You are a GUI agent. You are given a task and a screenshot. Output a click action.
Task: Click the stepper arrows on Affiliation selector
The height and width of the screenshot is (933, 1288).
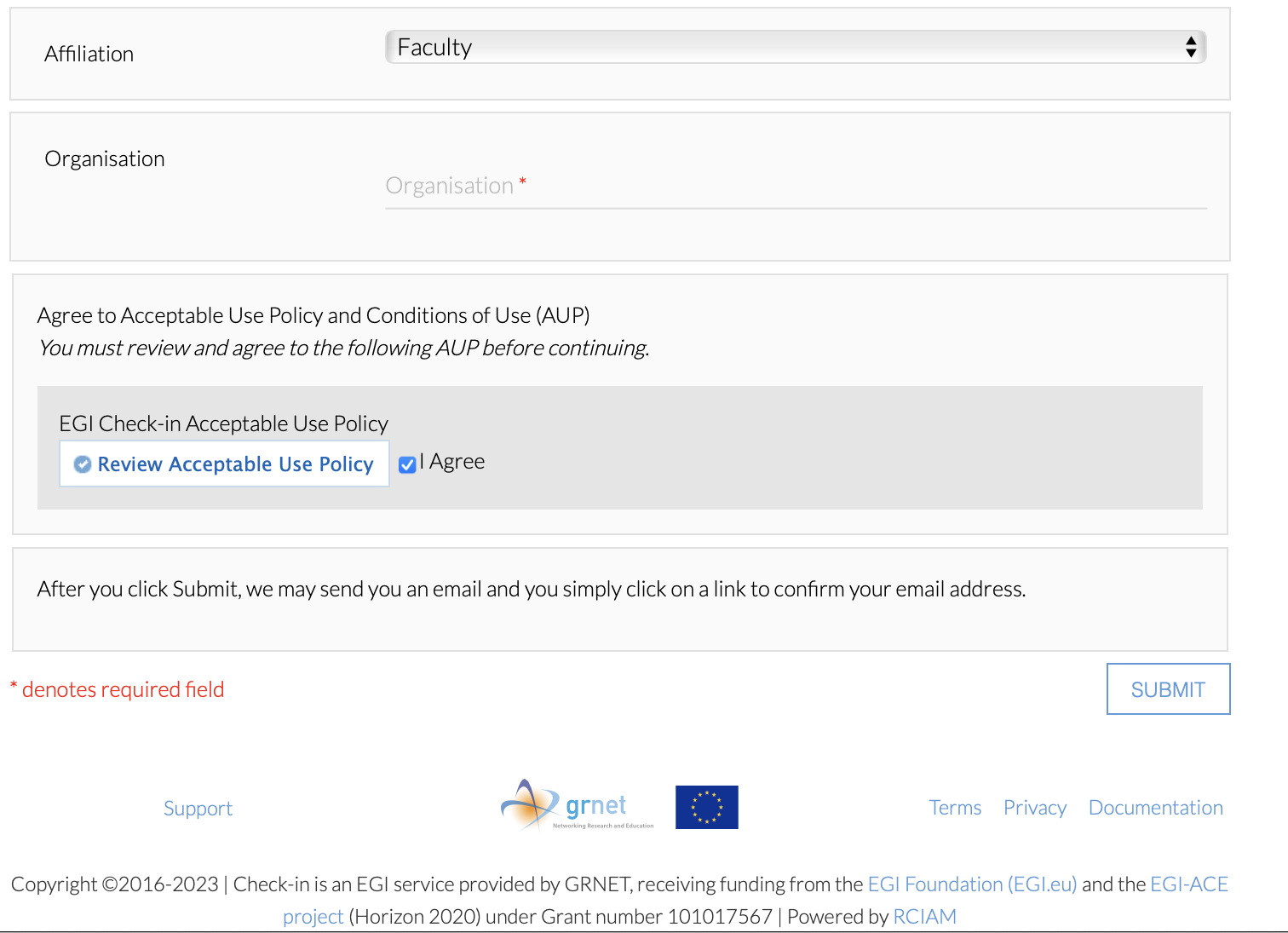(1190, 47)
